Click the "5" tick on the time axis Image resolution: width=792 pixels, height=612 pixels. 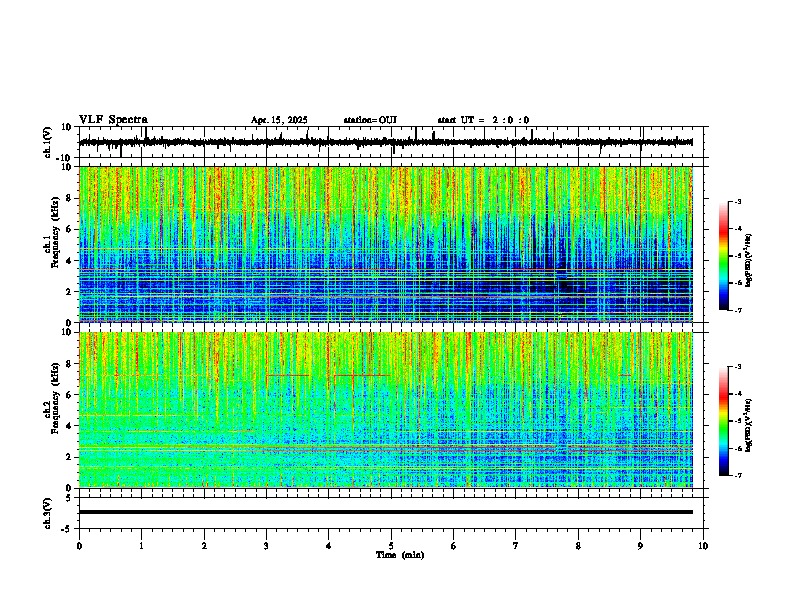point(391,546)
